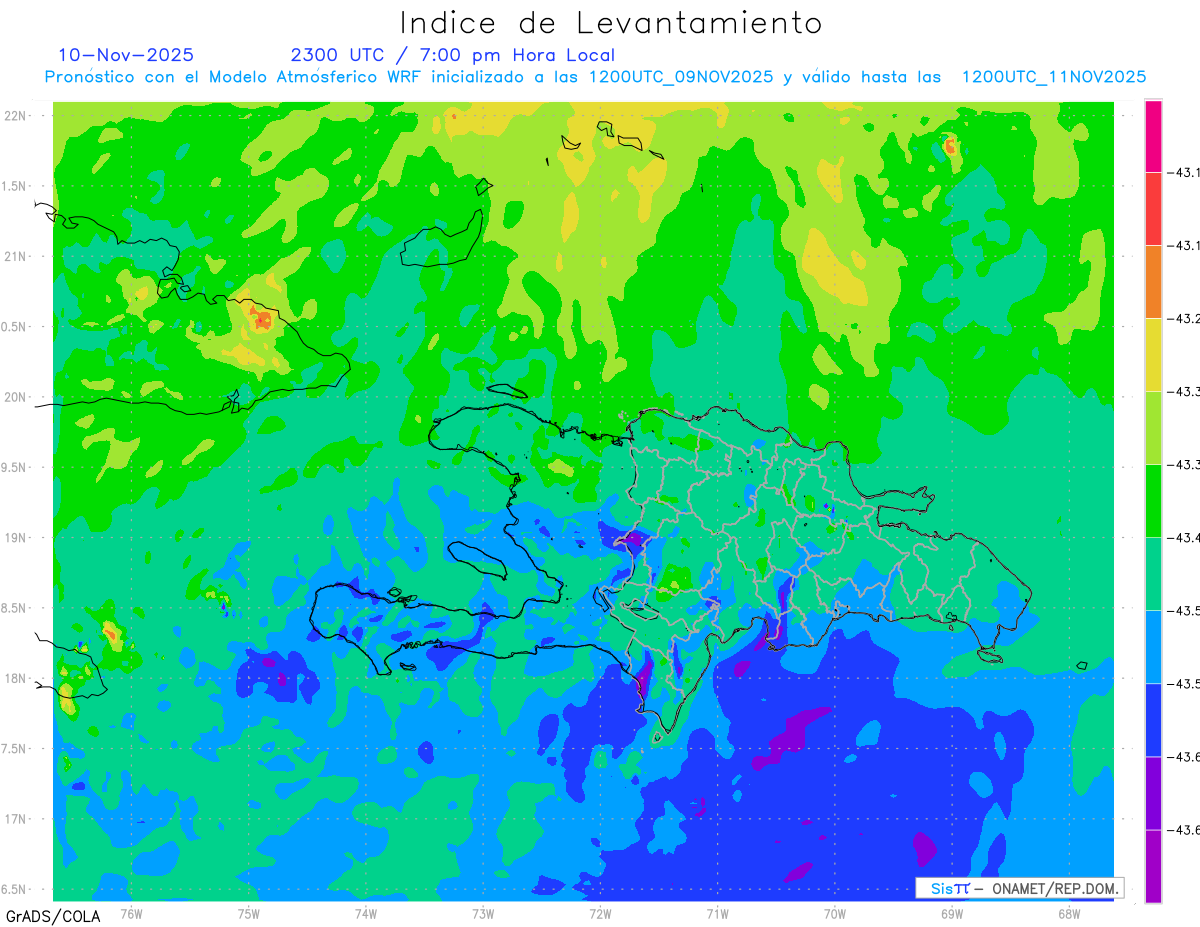
Task: Click the "17N" latitude label
Action: (x=15, y=819)
